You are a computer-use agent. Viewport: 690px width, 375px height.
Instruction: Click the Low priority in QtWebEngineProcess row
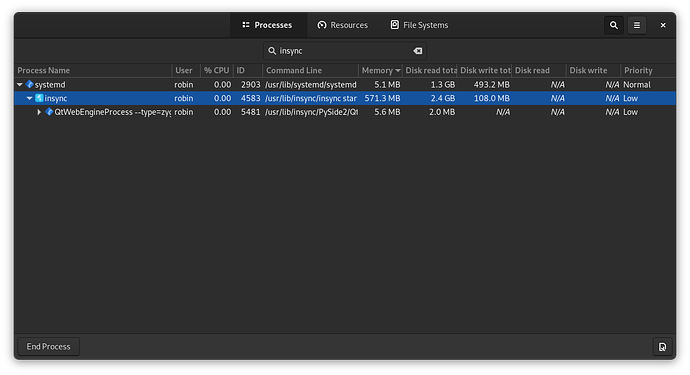[631, 112]
